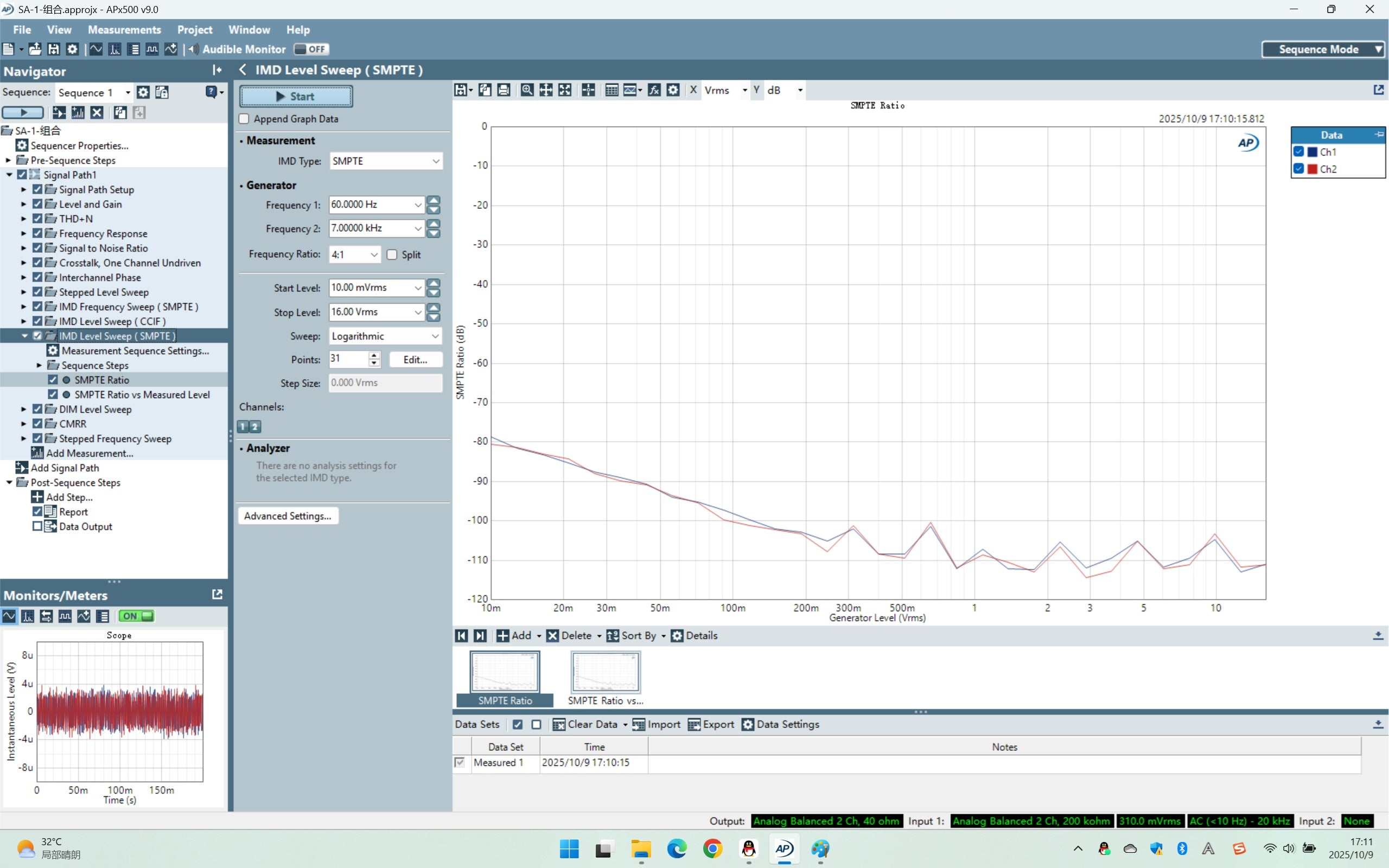Click the Advanced Settings button
The width and height of the screenshot is (1389, 868).
(288, 515)
